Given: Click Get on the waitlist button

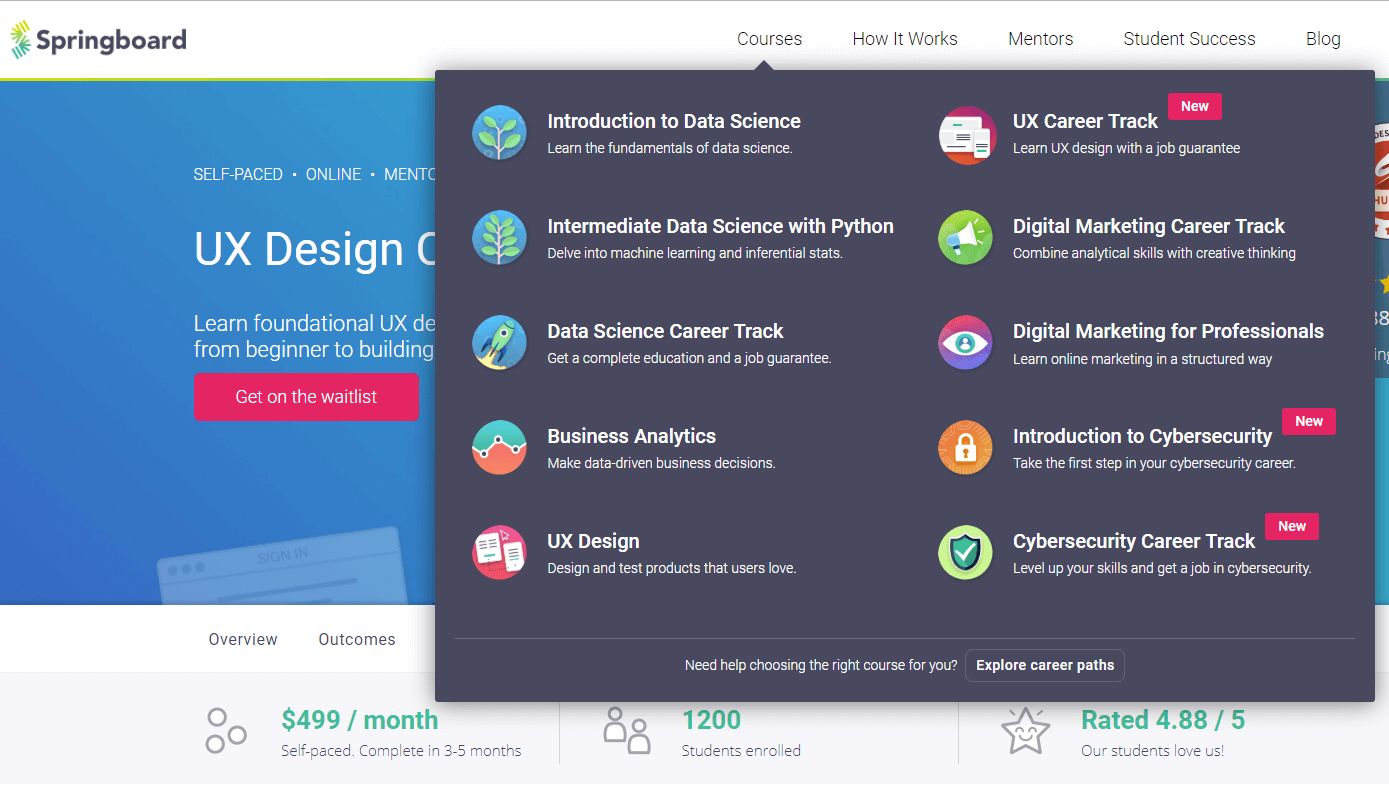Looking at the screenshot, I should click(306, 397).
